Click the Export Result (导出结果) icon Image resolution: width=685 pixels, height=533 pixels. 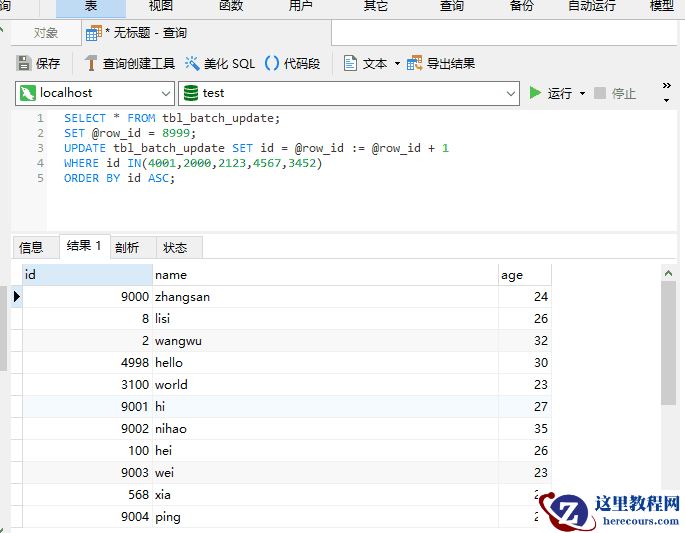pyautogui.click(x=415, y=63)
